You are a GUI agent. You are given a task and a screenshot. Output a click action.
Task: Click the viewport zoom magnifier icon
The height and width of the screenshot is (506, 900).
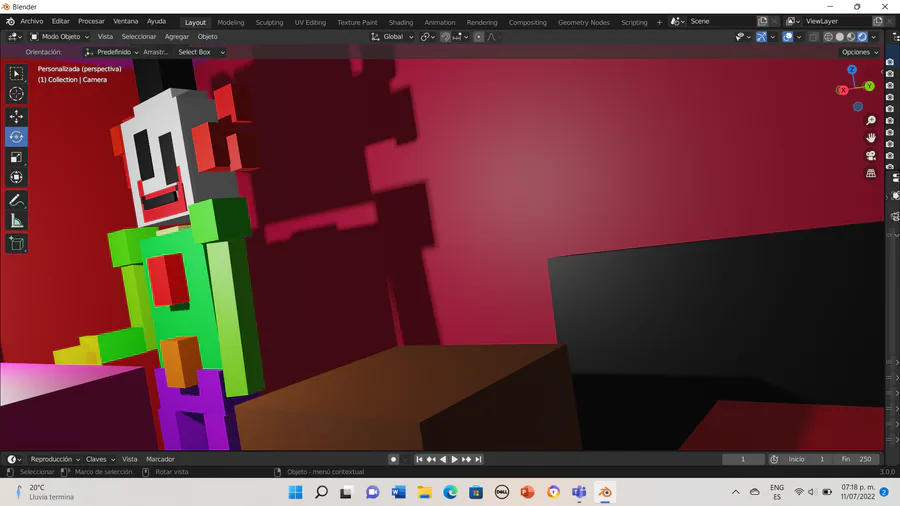tap(871, 120)
